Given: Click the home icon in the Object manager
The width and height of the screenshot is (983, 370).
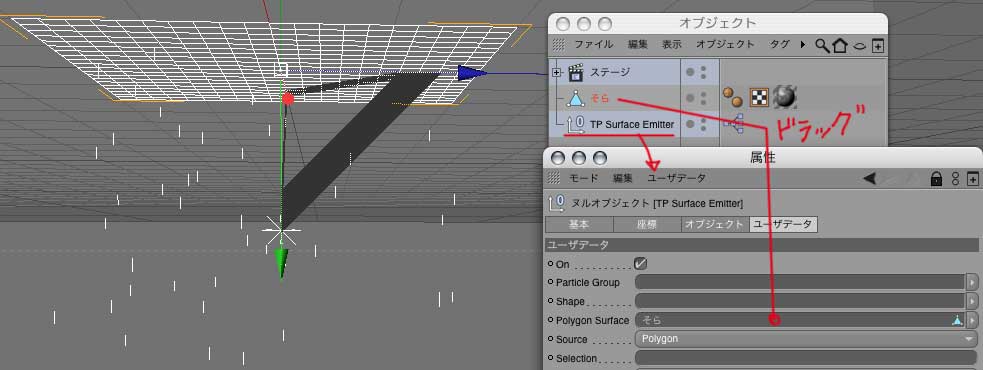Looking at the screenshot, I should [840, 45].
